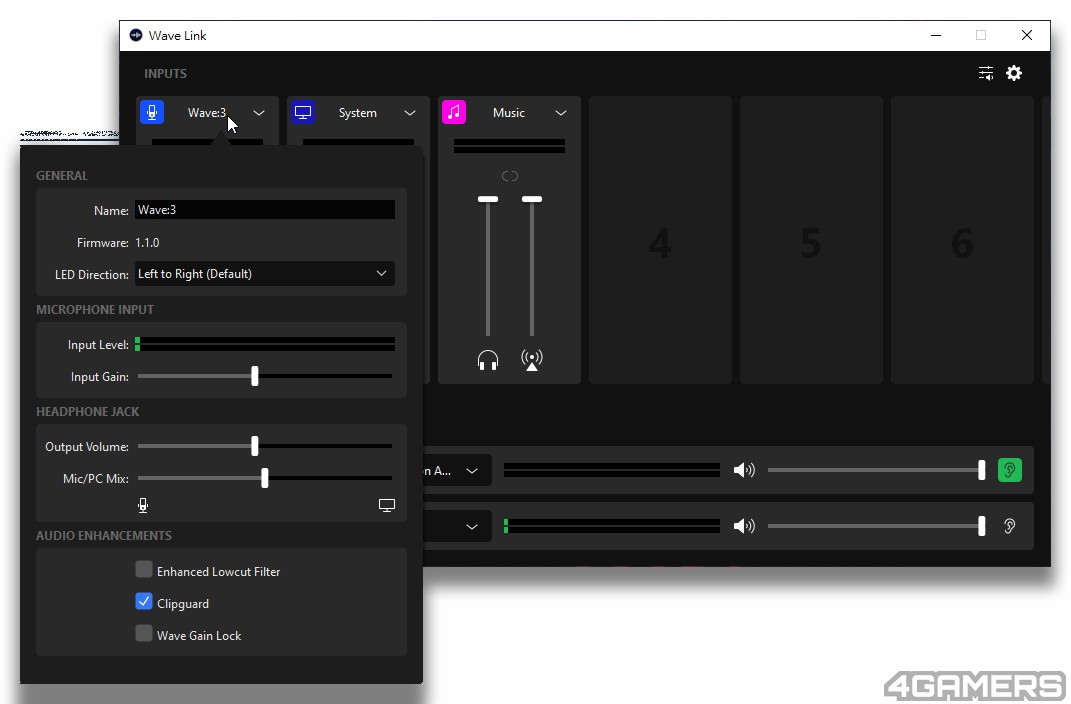Open the Wave Link settings gear
The image size is (1071, 704).
(x=1014, y=73)
